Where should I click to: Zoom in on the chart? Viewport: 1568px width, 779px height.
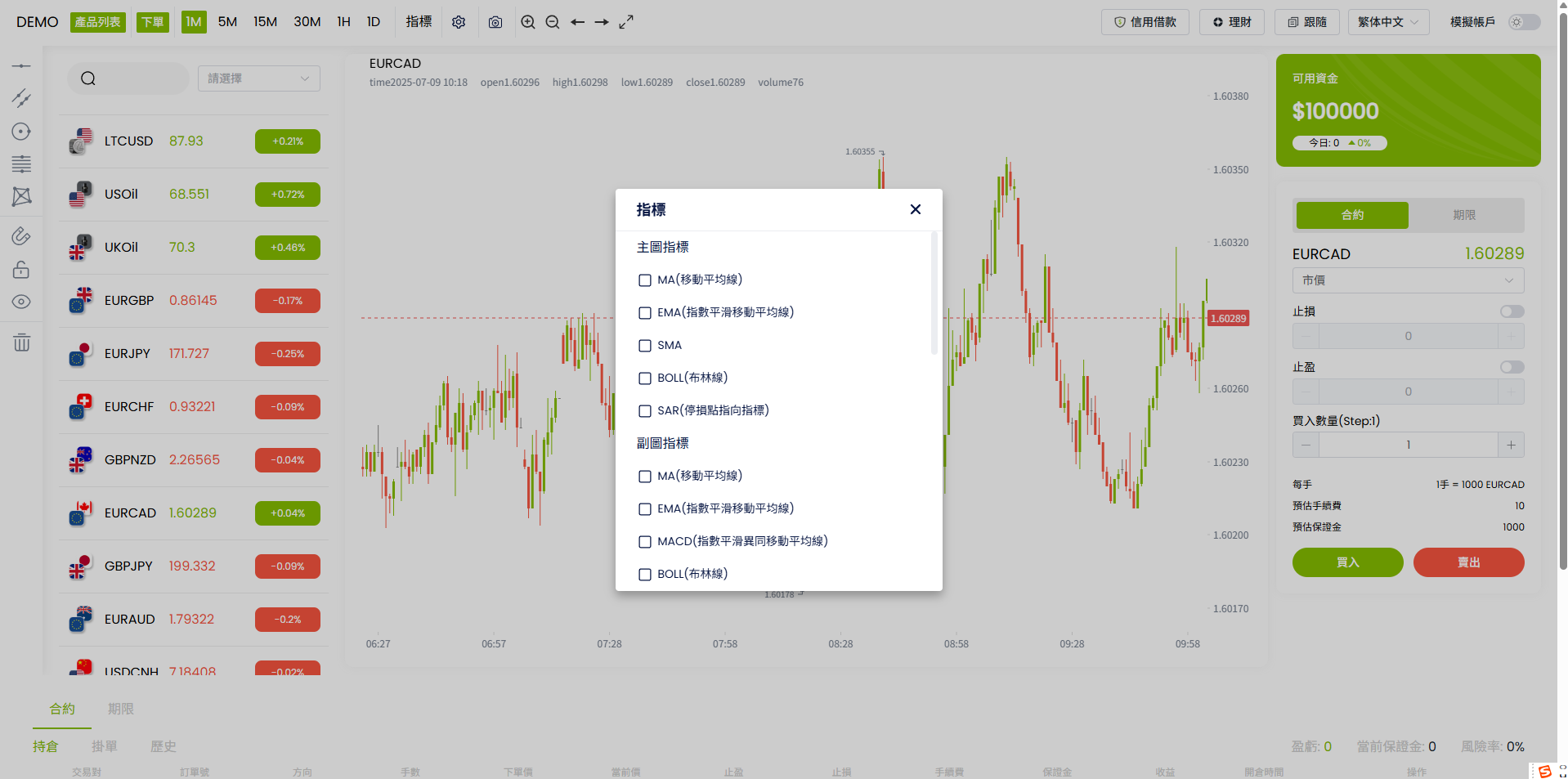click(528, 22)
